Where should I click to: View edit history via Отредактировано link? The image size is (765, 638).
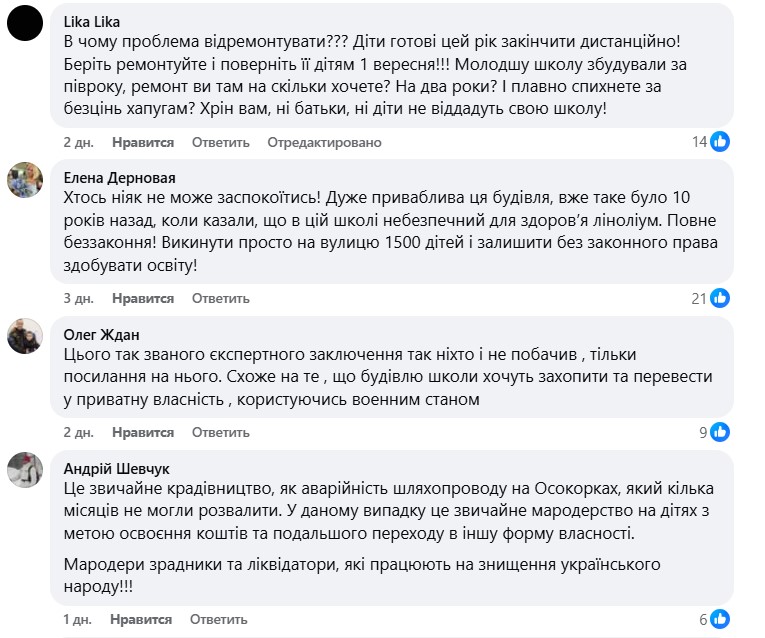pos(324,143)
